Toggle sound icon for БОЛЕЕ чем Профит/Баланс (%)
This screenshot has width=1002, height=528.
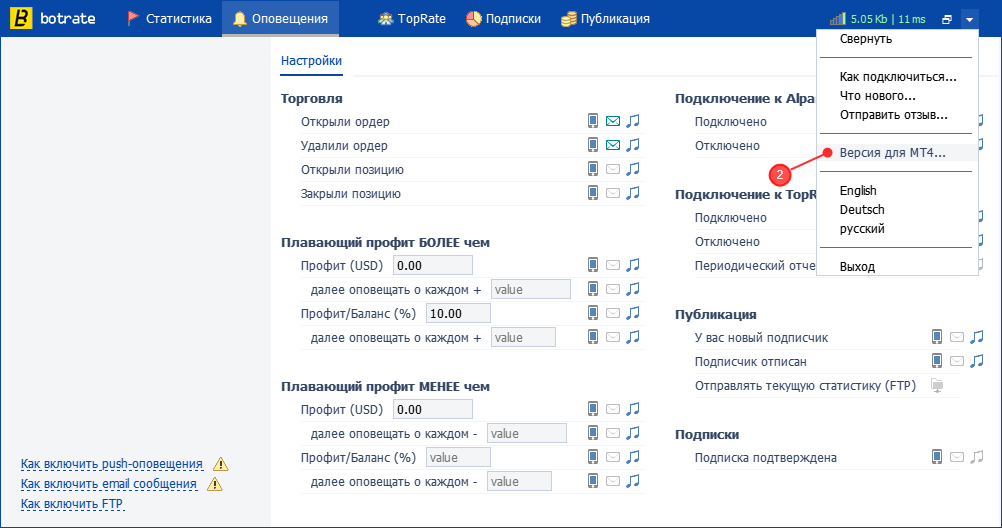pyautogui.click(x=633, y=313)
